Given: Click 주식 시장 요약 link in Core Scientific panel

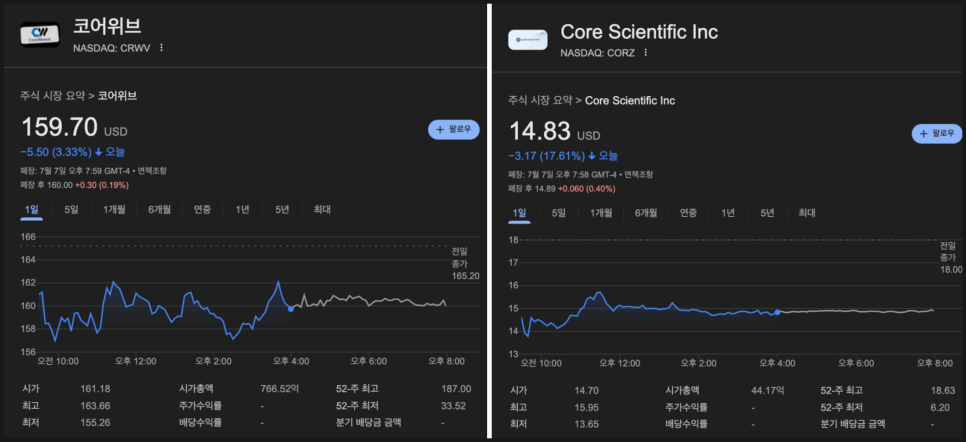Looking at the screenshot, I should coord(538,100).
